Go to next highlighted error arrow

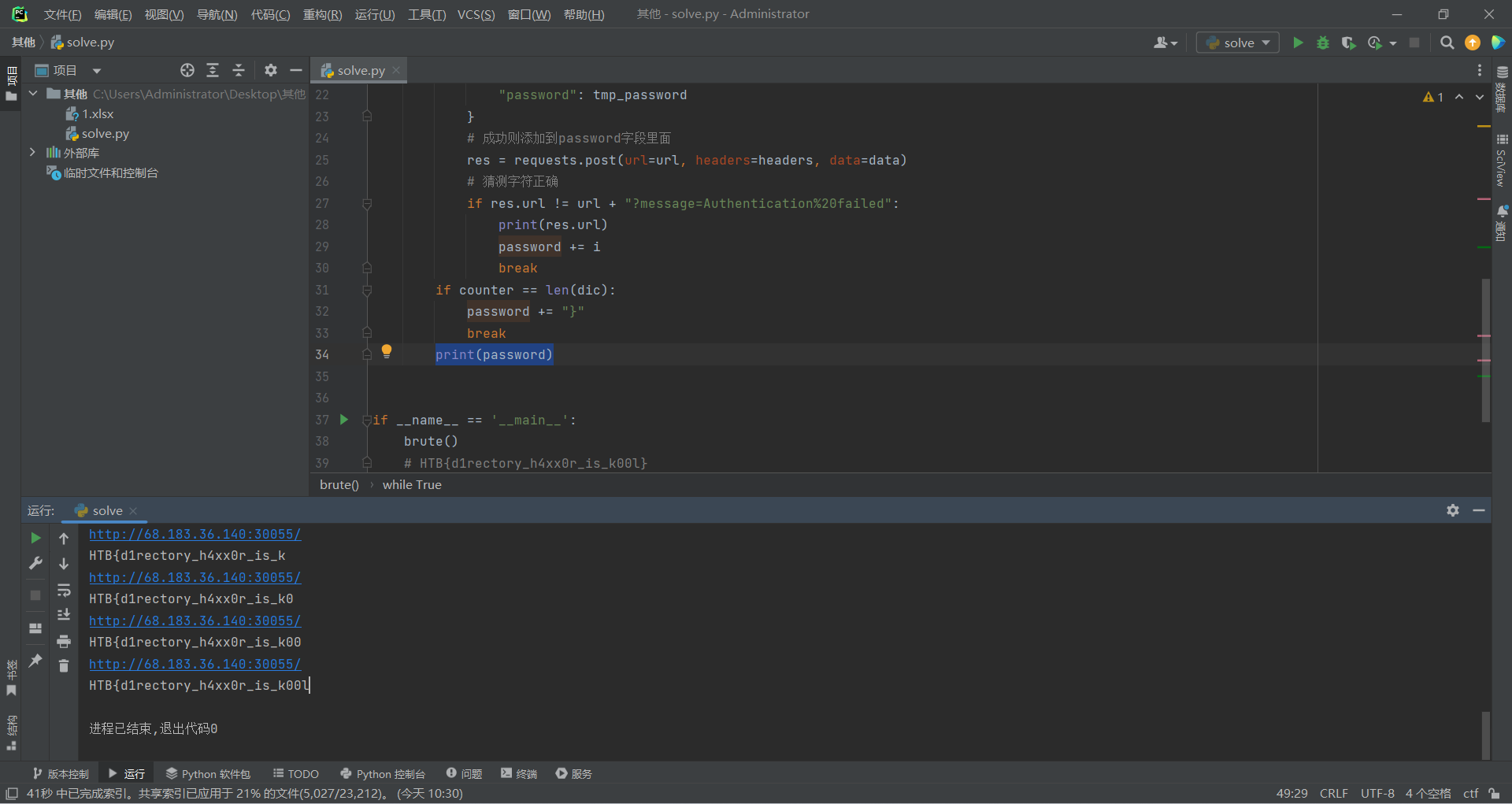pos(1480,97)
